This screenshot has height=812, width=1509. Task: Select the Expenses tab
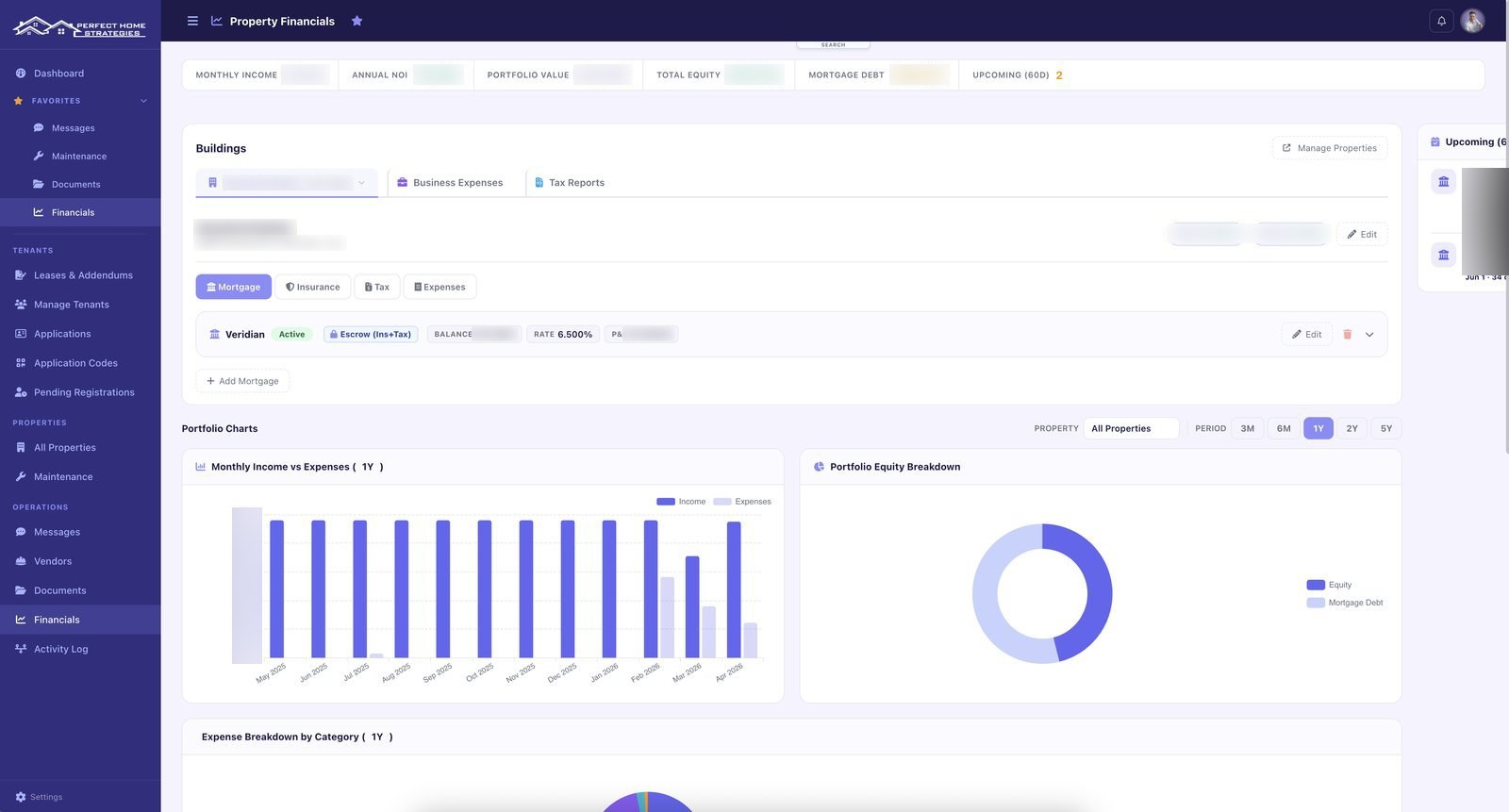[x=439, y=287]
